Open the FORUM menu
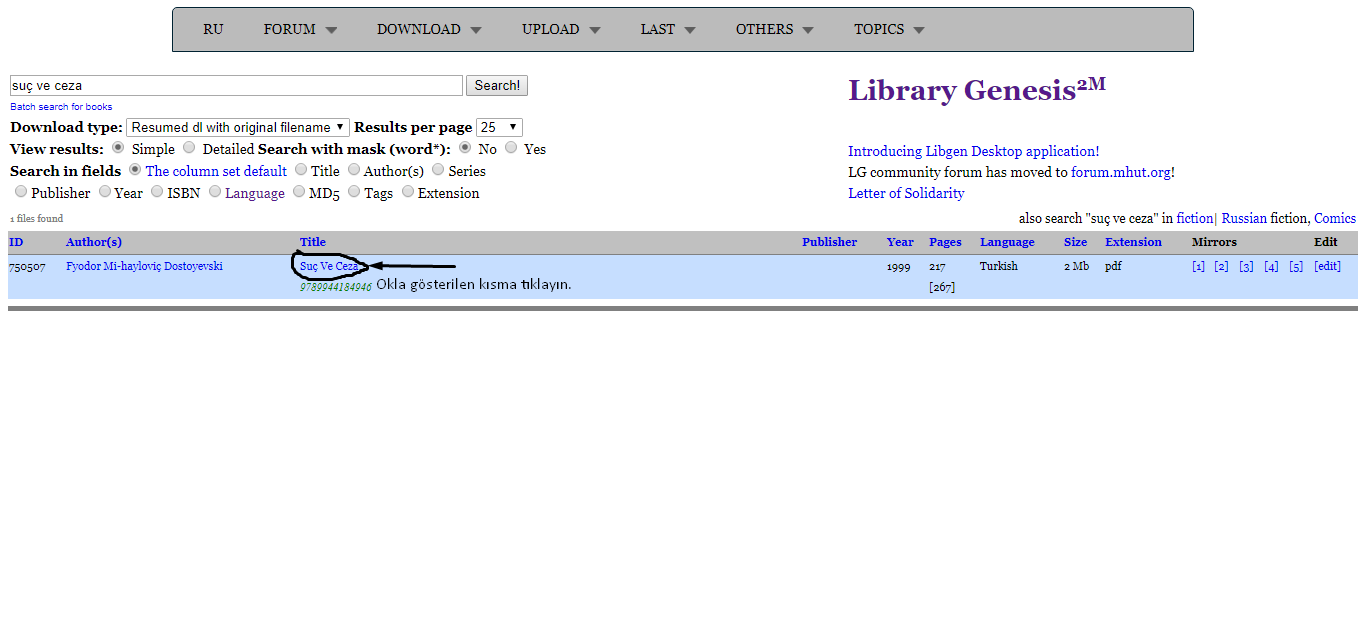 coord(300,29)
